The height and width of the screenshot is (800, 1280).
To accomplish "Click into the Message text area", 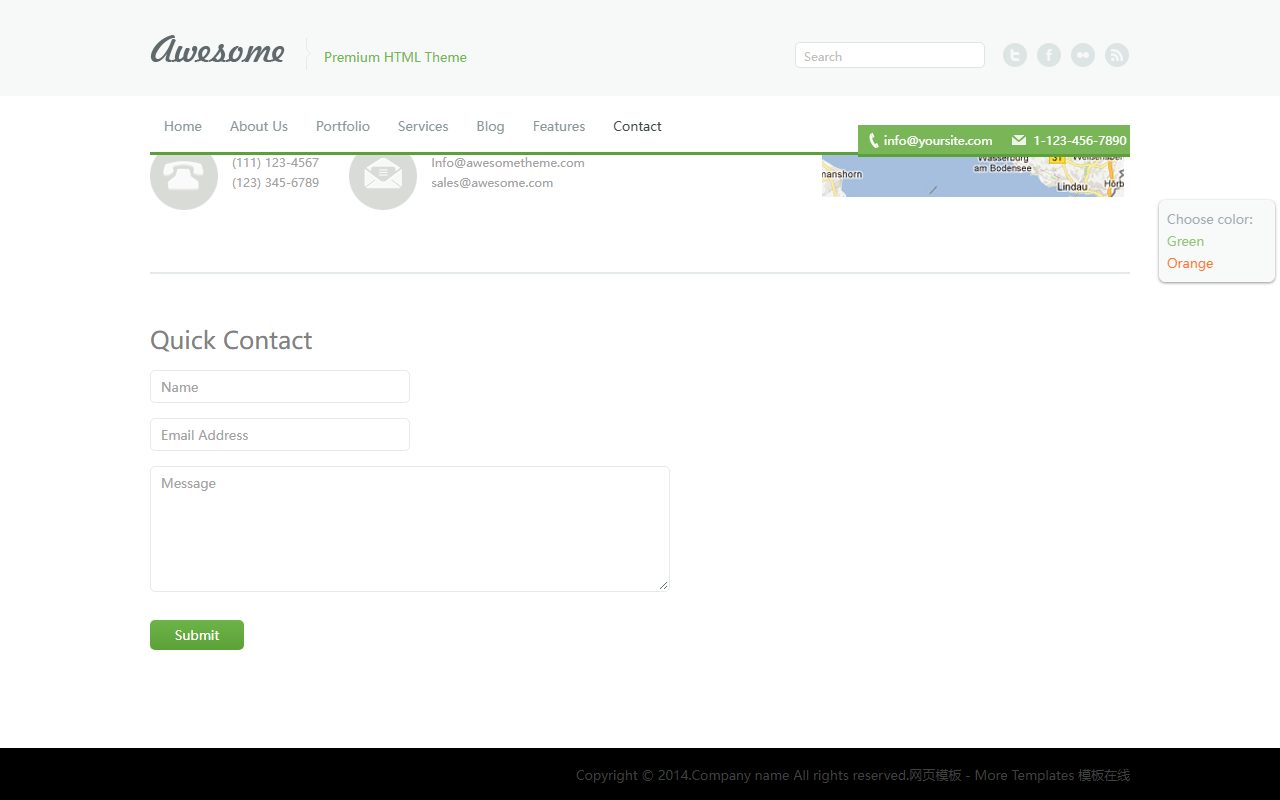I will pos(410,529).
